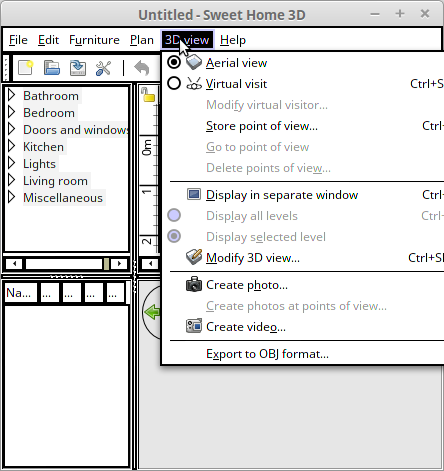Select the Miscellaneous tree label
The width and height of the screenshot is (444, 471).
click(63, 198)
